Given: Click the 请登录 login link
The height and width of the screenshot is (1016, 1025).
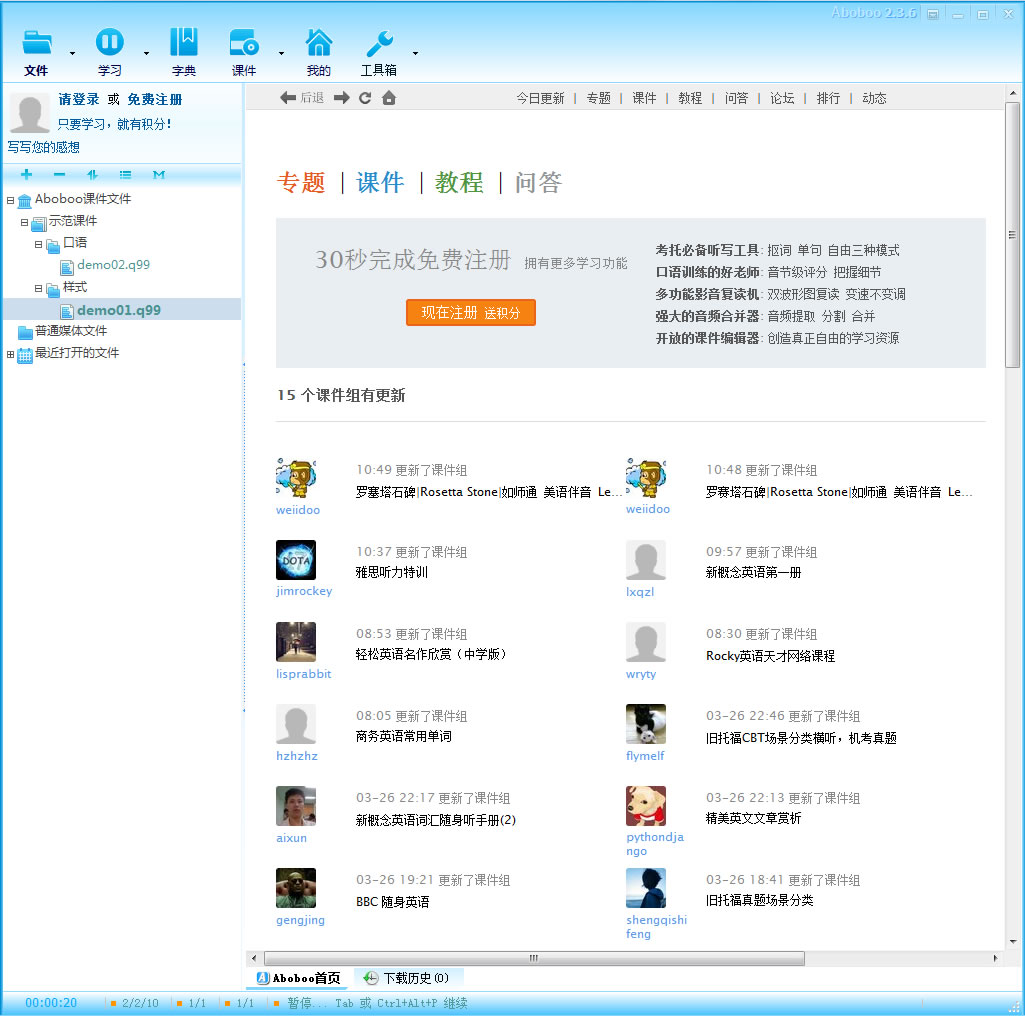Looking at the screenshot, I should coord(79,100).
